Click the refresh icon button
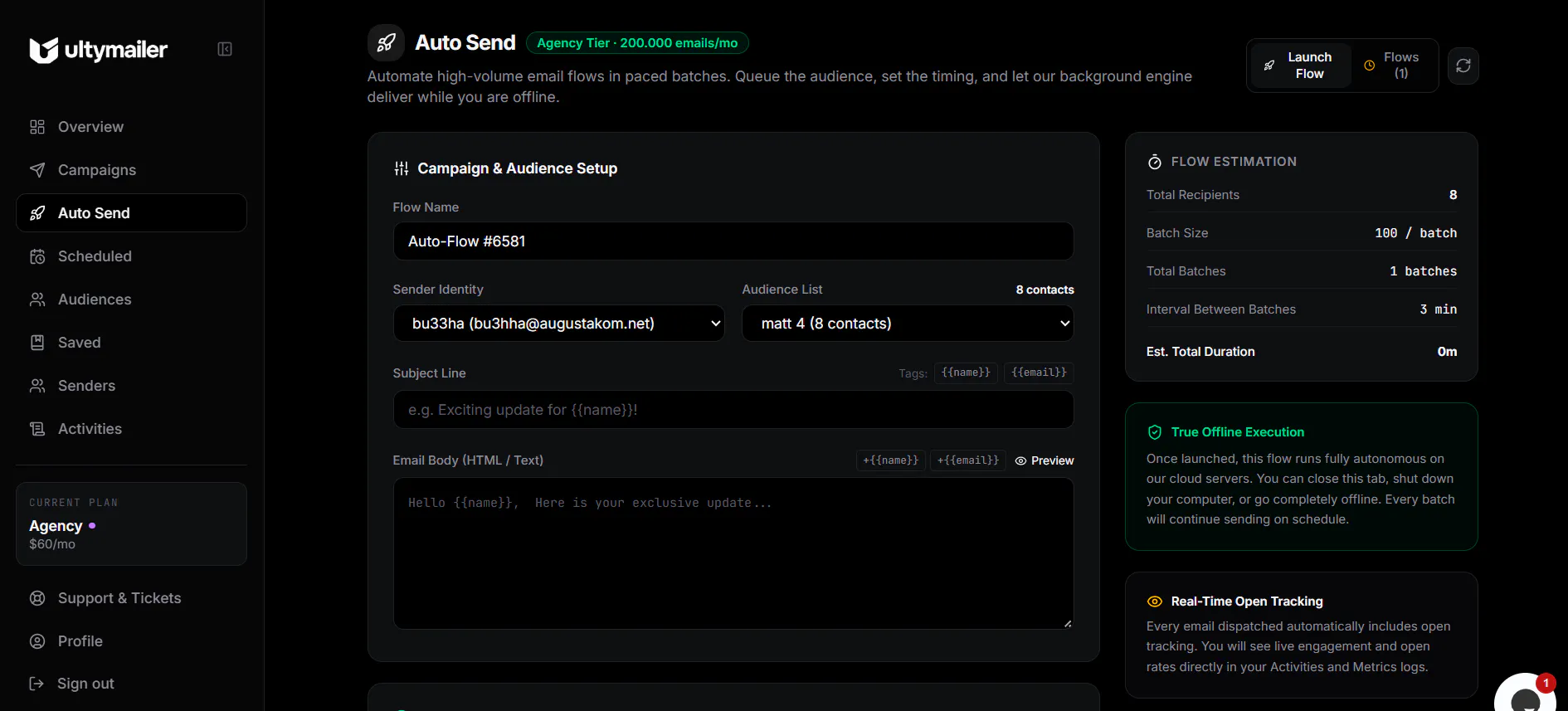The width and height of the screenshot is (1568, 711). (1463, 66)
